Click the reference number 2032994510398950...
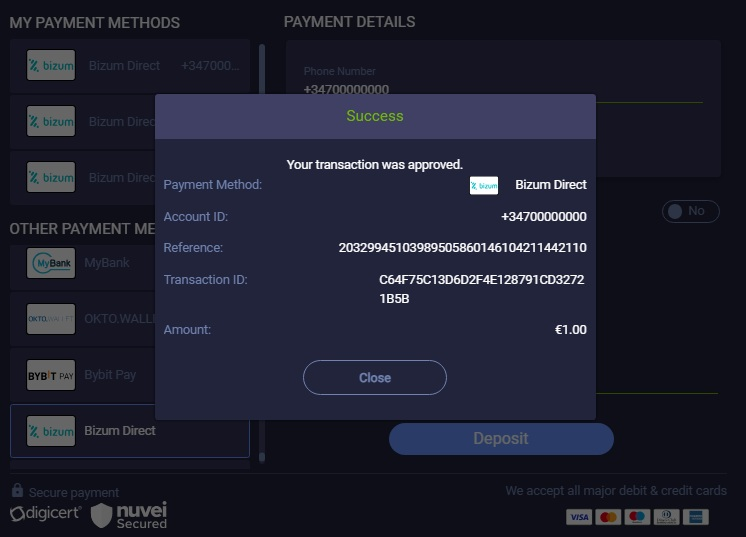The image size is (746, 537). click(x=462, y=248)
